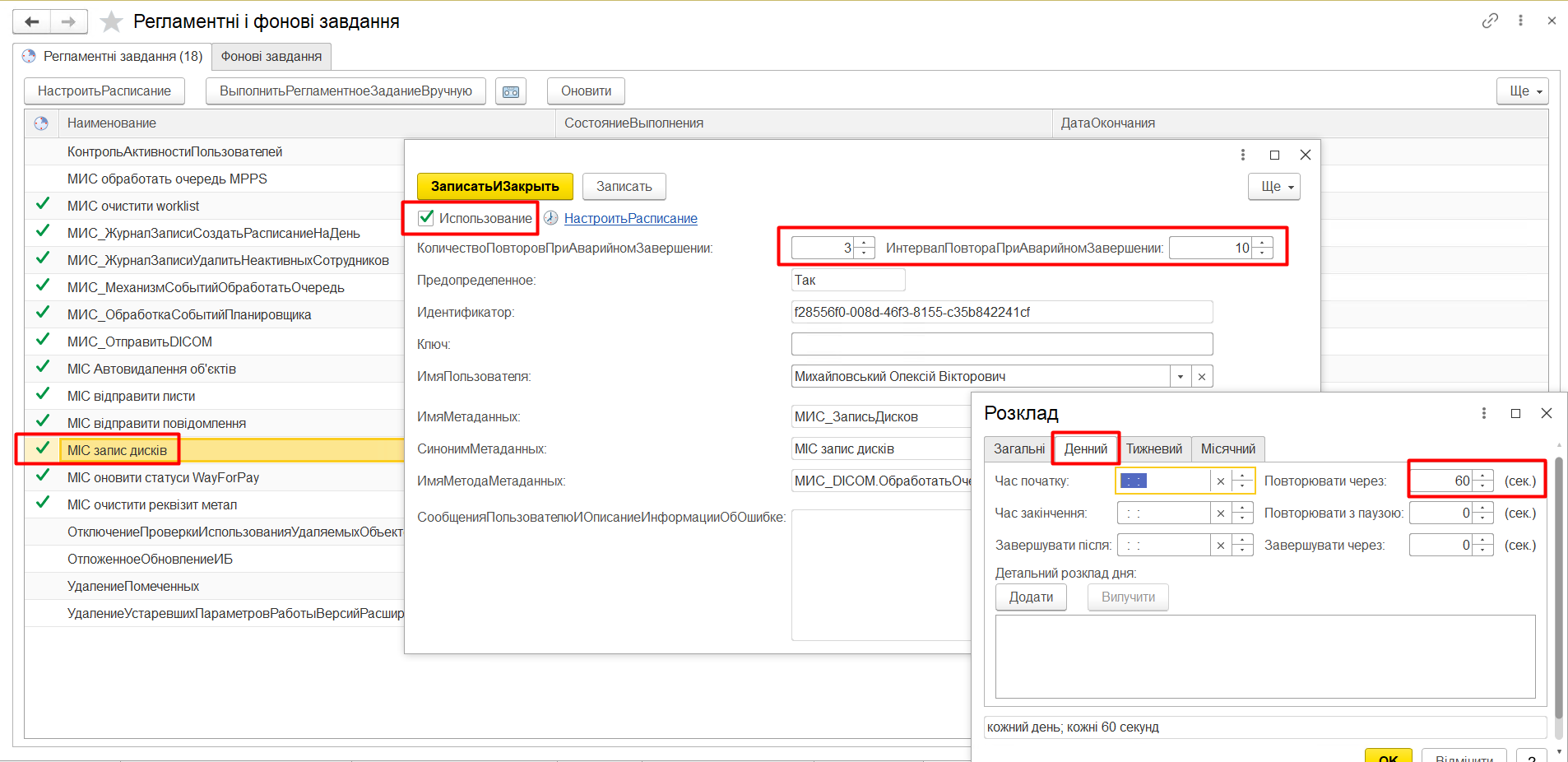Click the settings icon button beside Оновити

510,91
